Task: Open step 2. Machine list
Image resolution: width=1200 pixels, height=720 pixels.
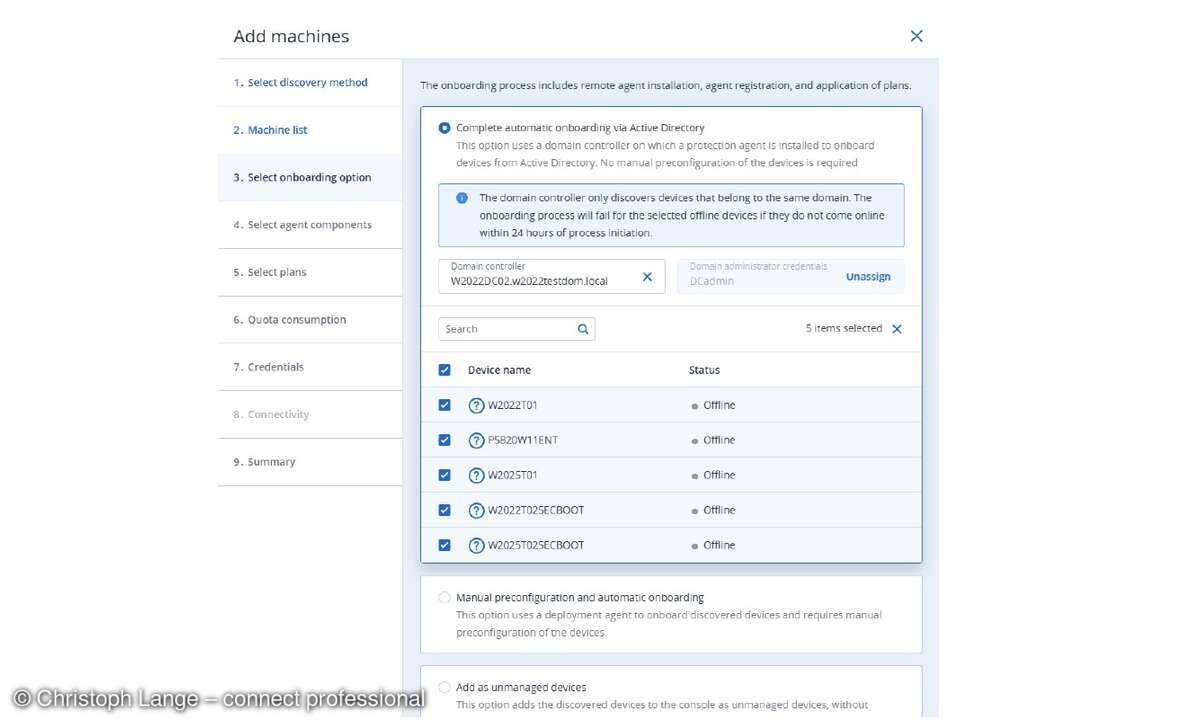Action: coord(270,129)
